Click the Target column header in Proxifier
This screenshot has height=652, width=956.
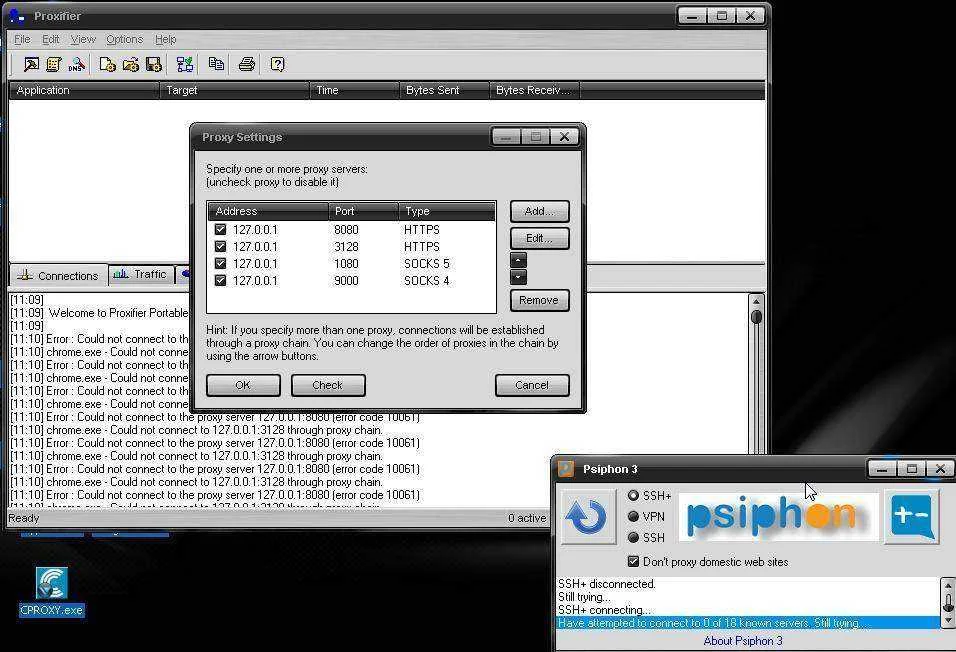tap(234, 90)
